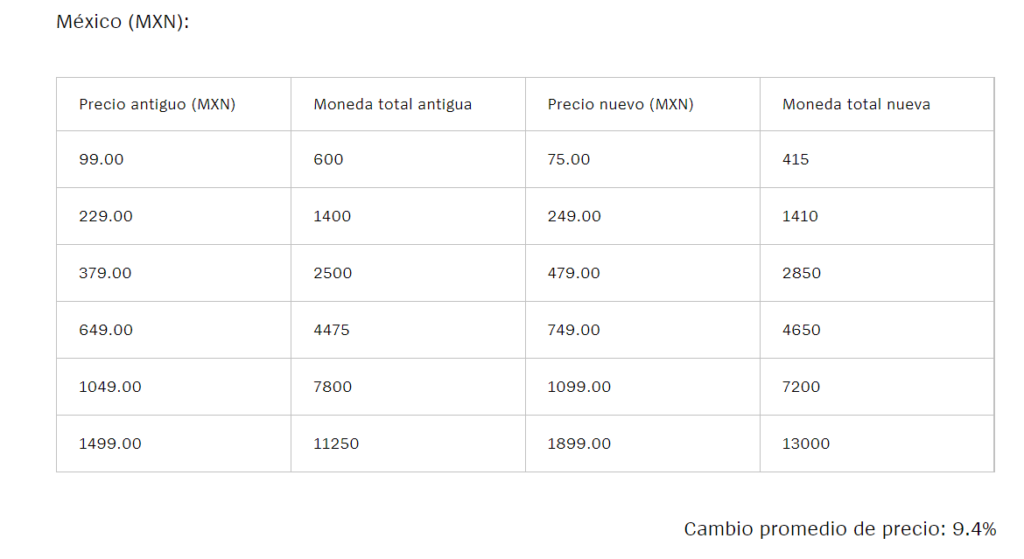This screenshot has height=559, width=1024.
Task: Select the 379.00 old price cell
Action: tap(105, 273)
